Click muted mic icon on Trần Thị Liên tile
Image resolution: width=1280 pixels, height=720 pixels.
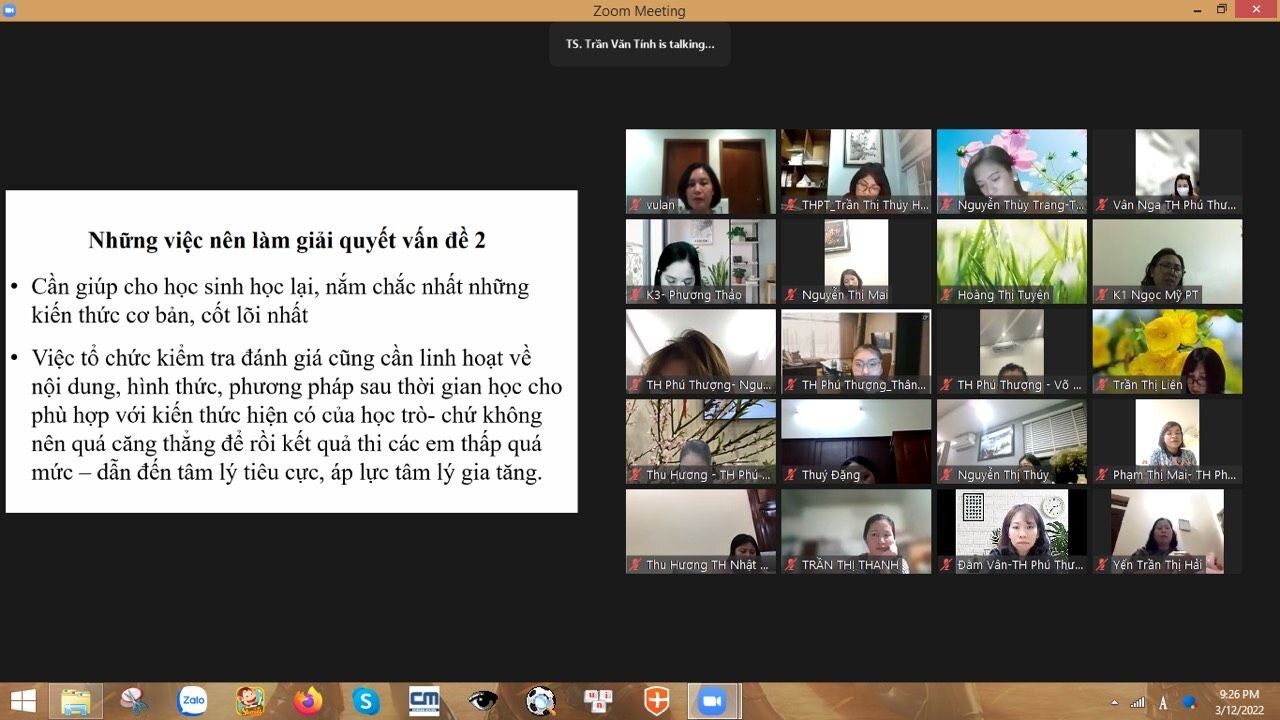[x=1101, y=385]
